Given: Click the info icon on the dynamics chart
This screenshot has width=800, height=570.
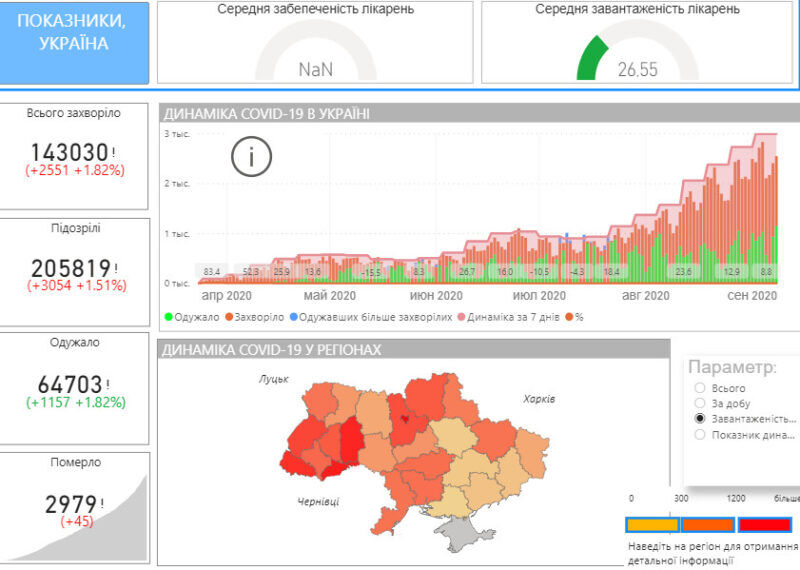Looking at the screenshot, I should coord(252,157).
